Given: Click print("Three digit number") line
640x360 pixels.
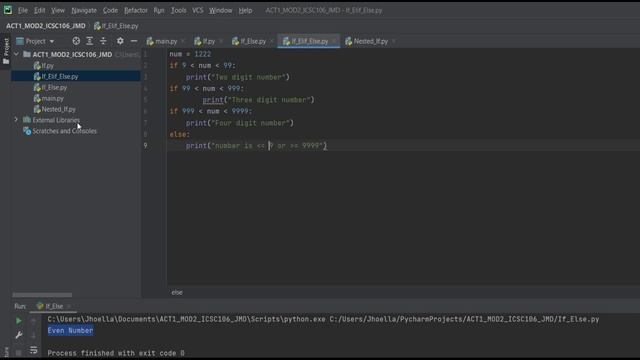Looking at the screenshot, I should [x=258, y=100].
